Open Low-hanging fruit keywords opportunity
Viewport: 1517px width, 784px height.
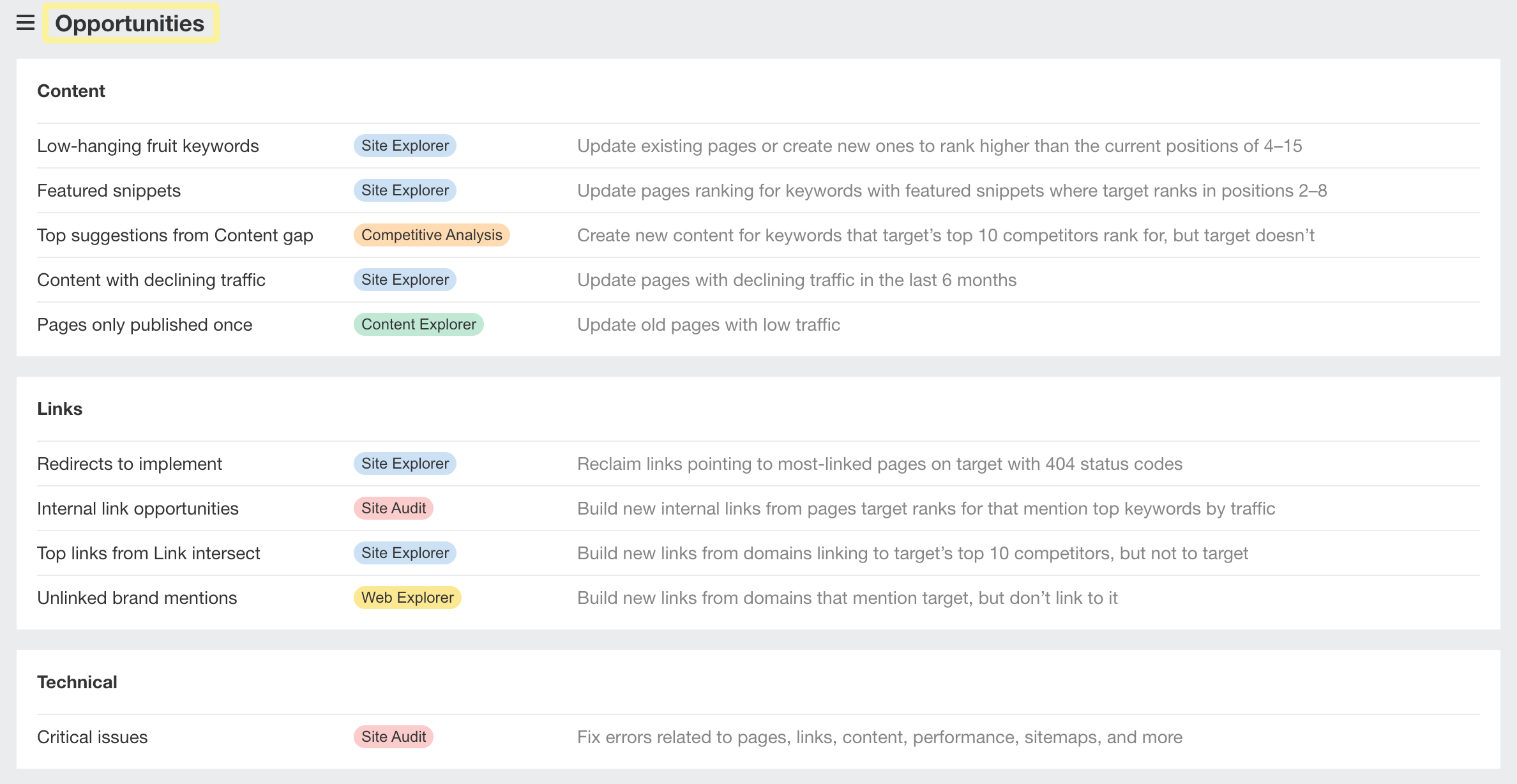[147, 146]
